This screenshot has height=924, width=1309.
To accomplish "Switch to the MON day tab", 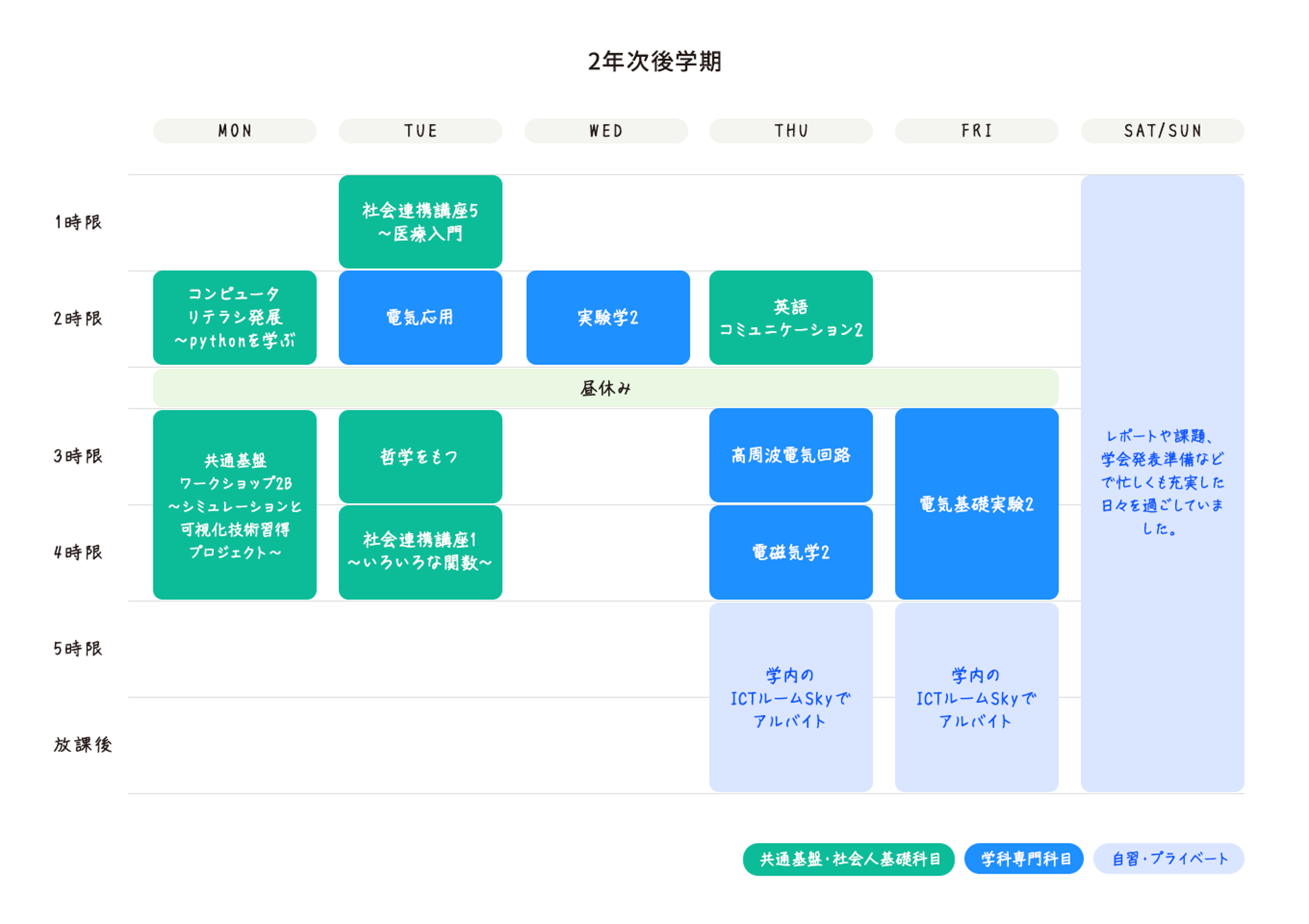I will coord(234,130).
